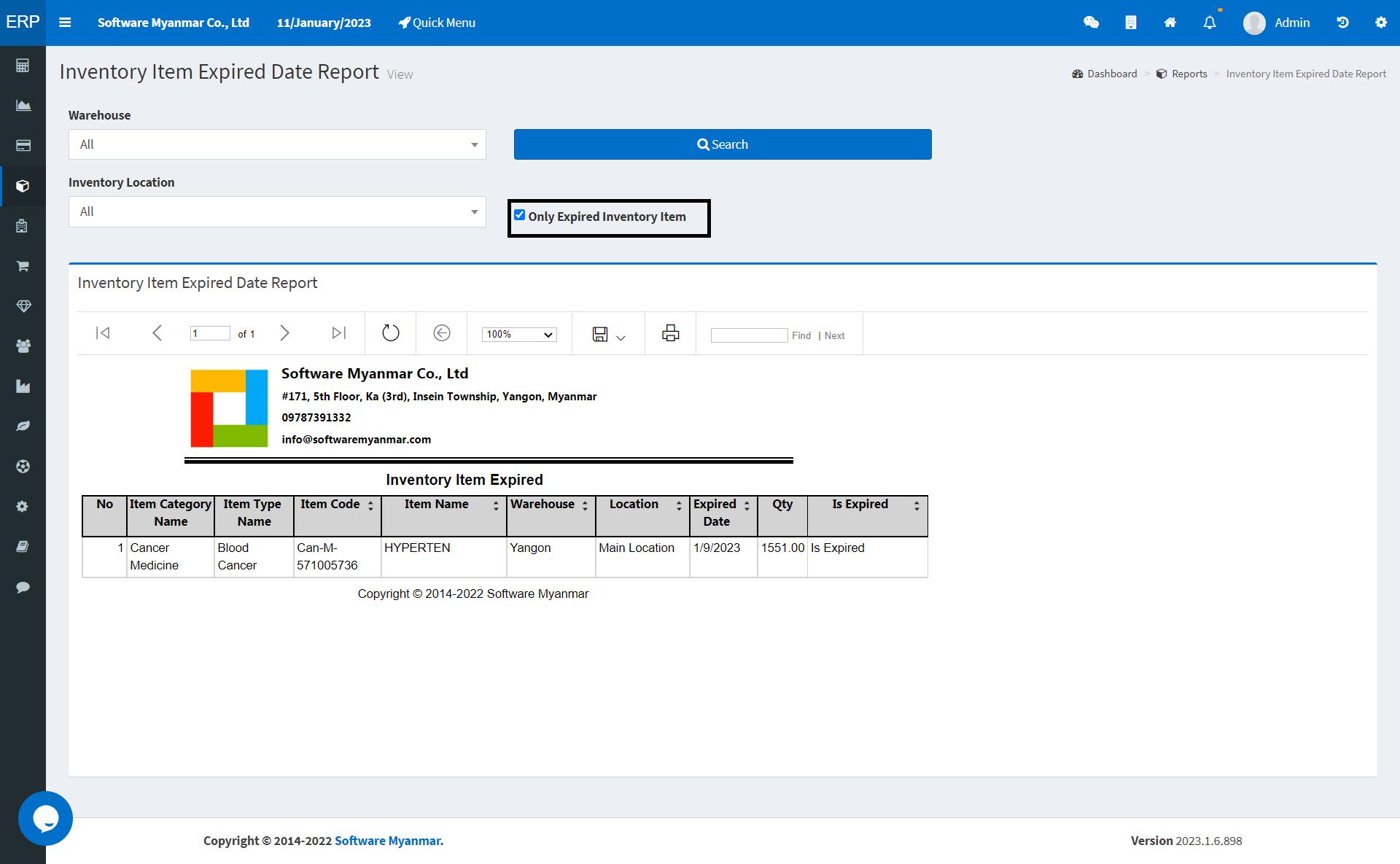The height and width of the screenshot is (864, 1400).
Task: Open settings gears icon in top bar
Action: coord(1381,23)
